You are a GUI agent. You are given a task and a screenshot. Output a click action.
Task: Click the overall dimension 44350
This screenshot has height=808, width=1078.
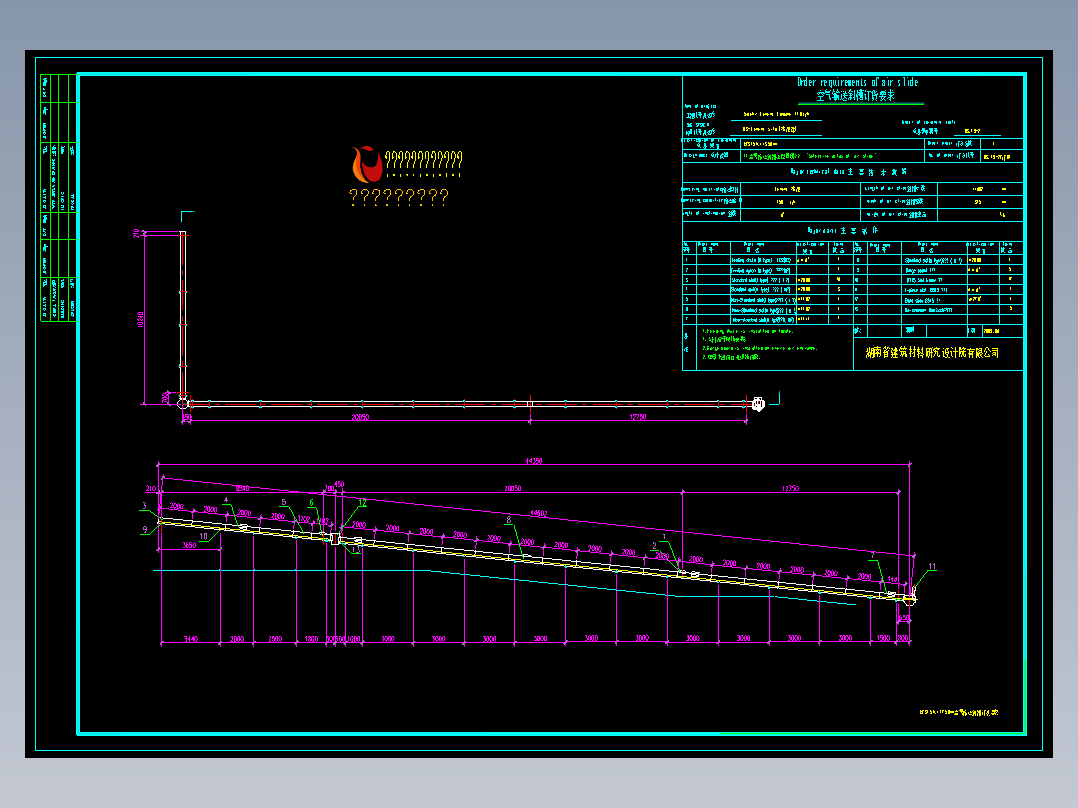(534, 461)
